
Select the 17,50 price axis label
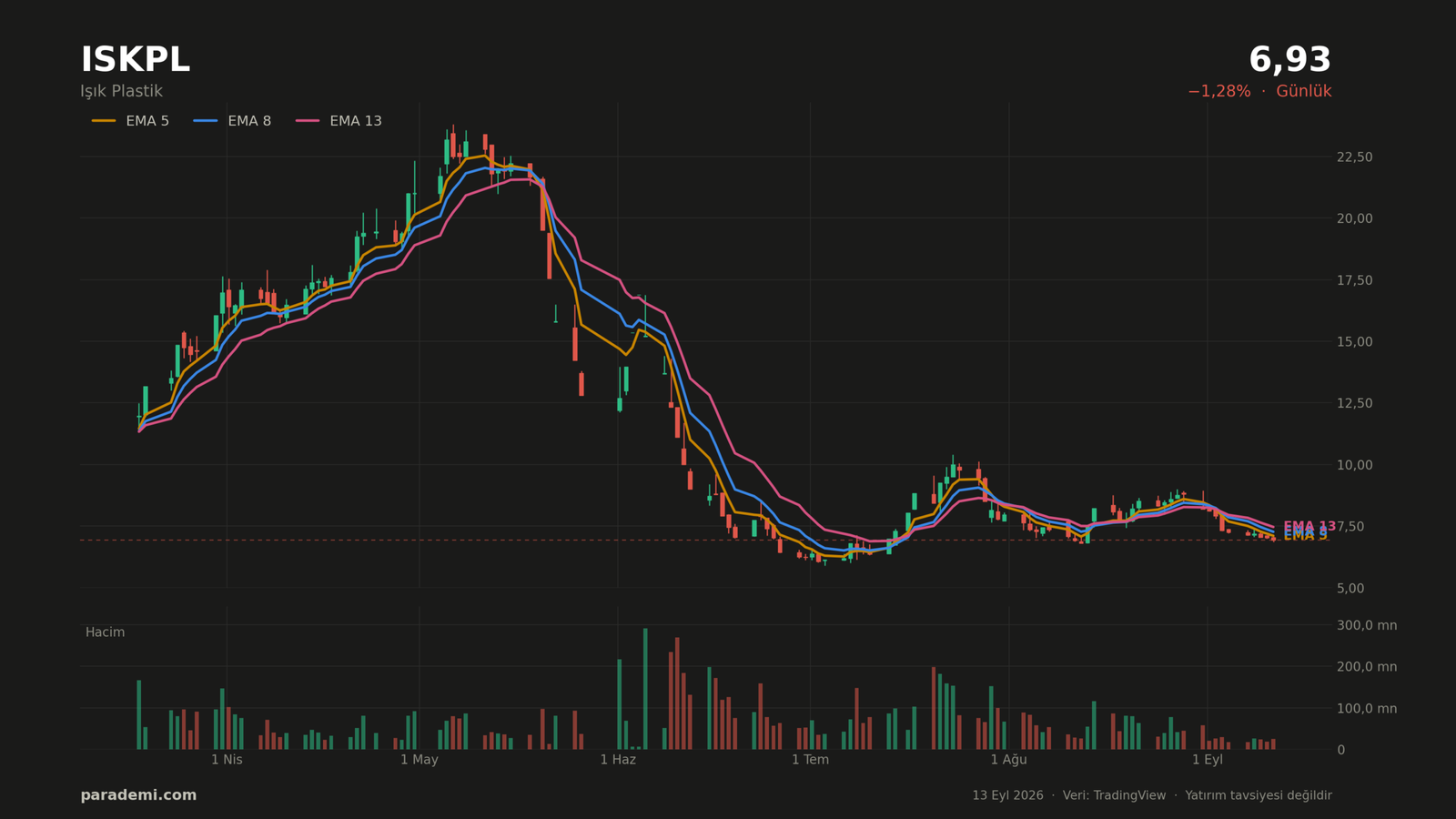[x=1354, y=280]
